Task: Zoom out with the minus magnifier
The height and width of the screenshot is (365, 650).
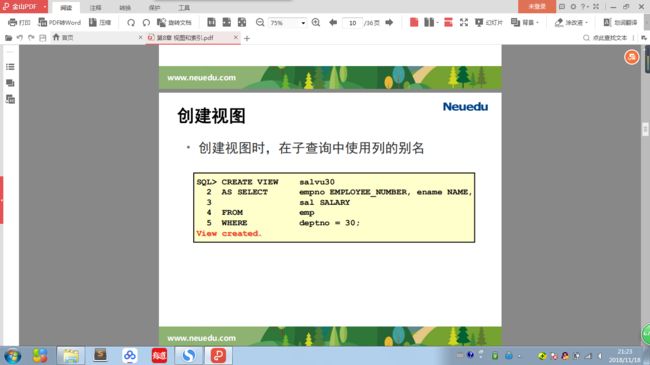Action: pyautogui.click(x=260, y=22)
